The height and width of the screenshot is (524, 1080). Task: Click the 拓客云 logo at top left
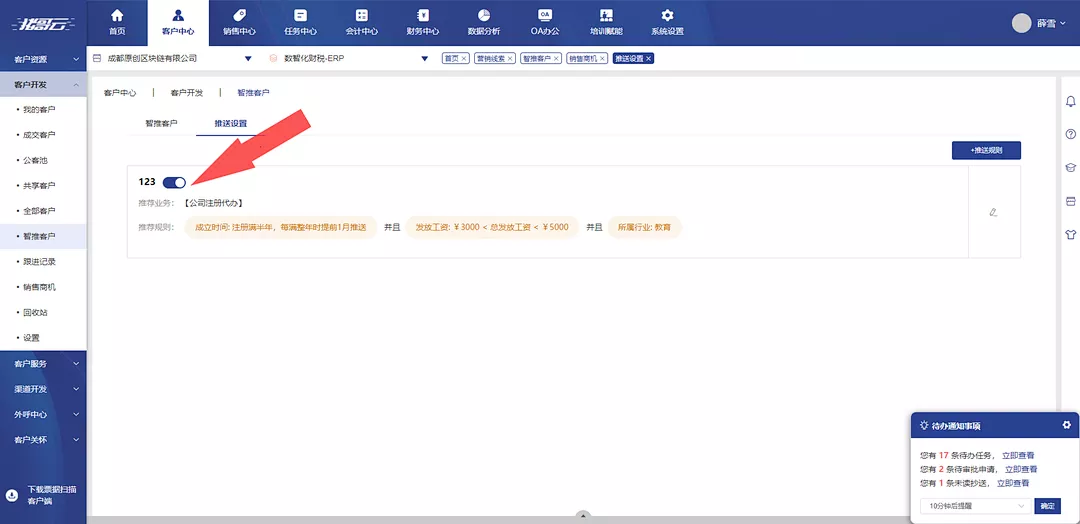[x=43, y=25]
